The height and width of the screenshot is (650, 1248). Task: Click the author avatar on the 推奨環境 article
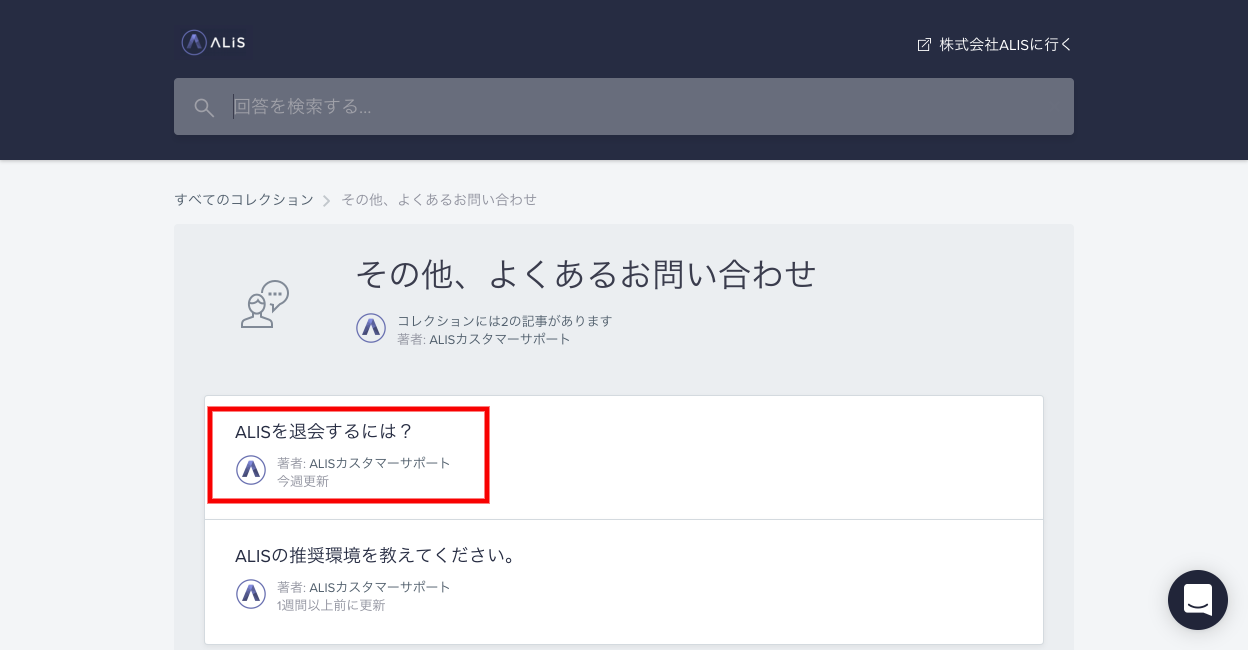coord(251,594)
